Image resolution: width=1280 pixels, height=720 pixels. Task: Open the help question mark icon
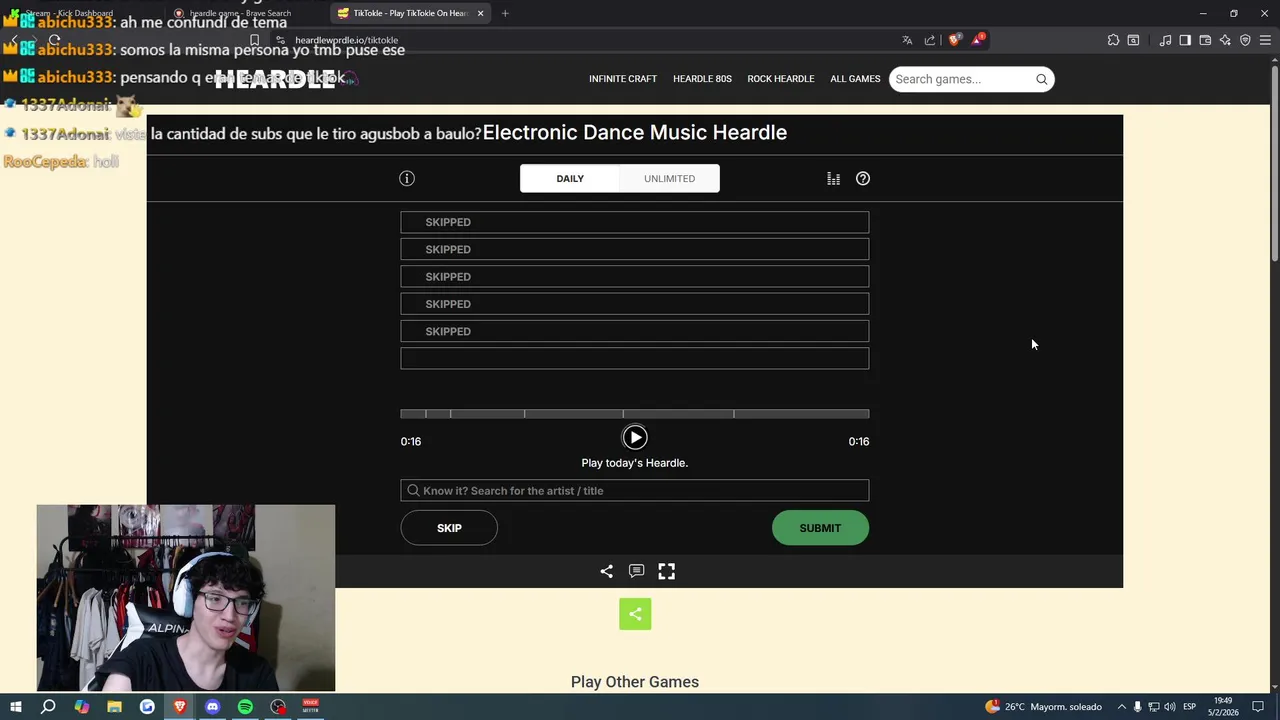(x=863, y=178)
